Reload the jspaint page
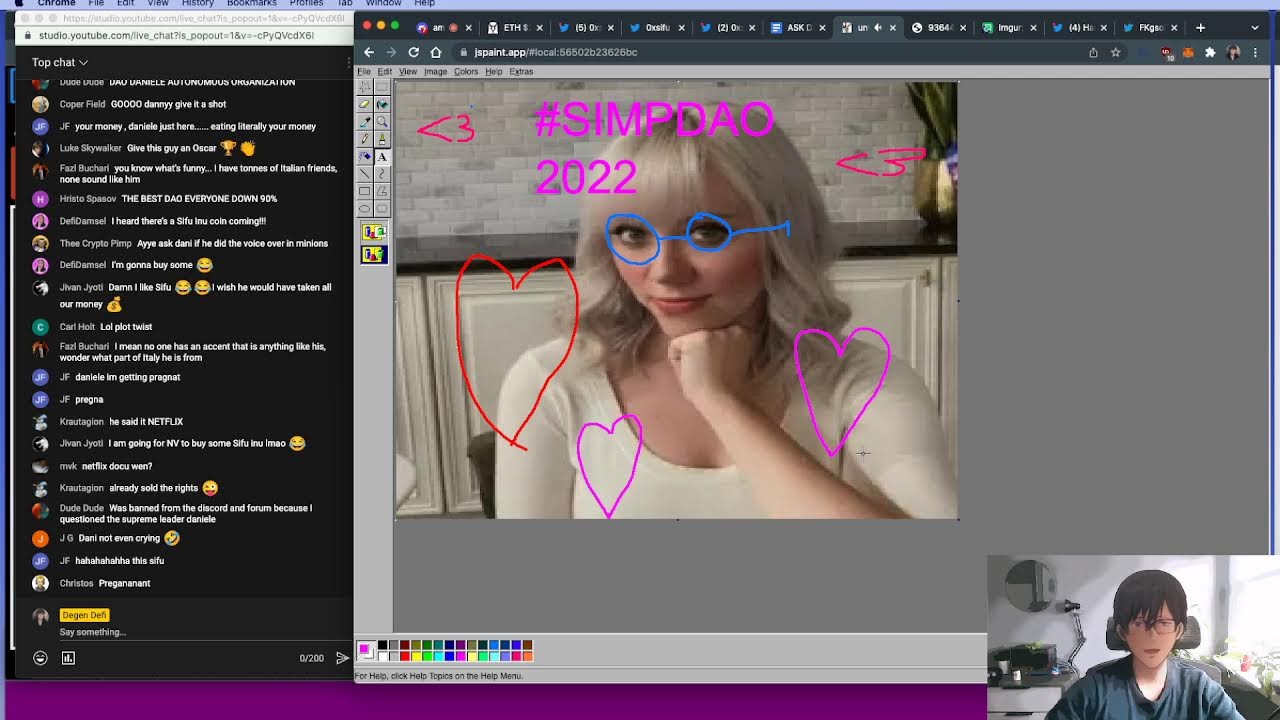Viewport: 1280px width, 720px height. (413, 52)
